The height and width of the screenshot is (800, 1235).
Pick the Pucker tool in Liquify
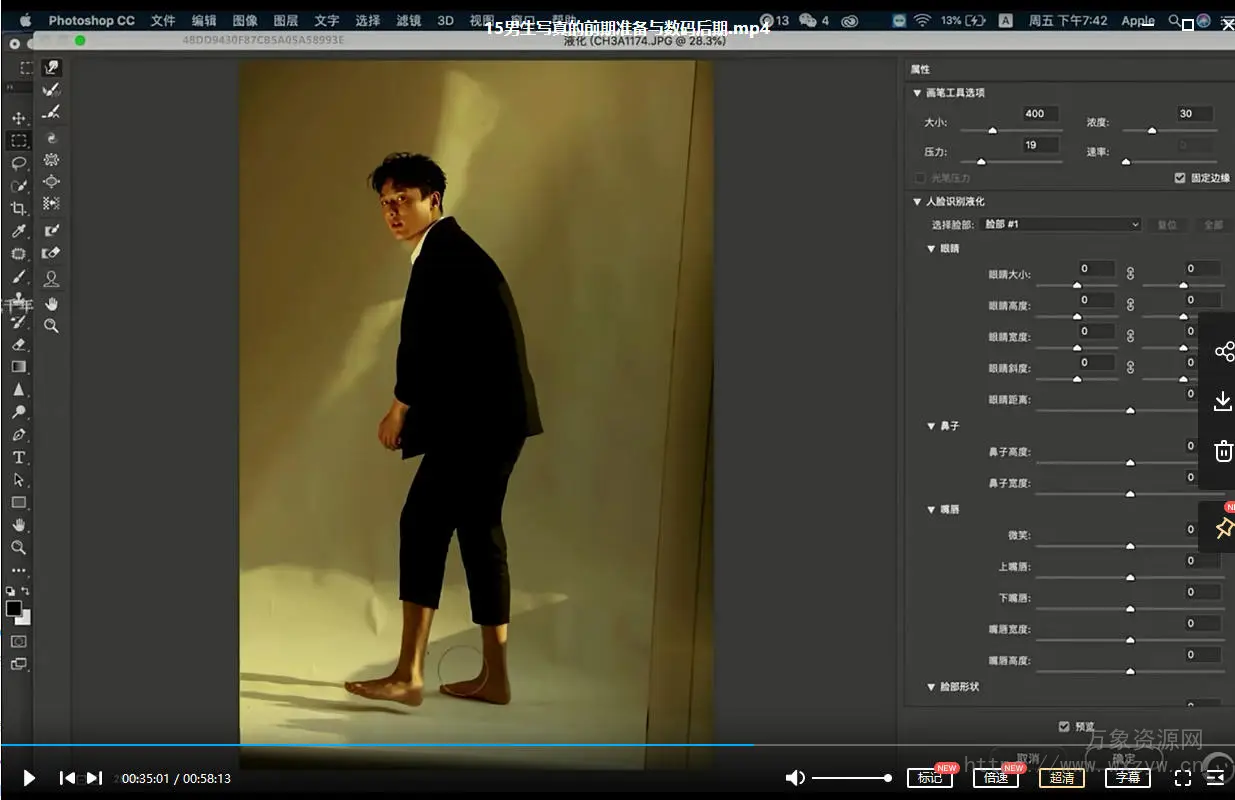pyautogui.click(x=51, y=160)
